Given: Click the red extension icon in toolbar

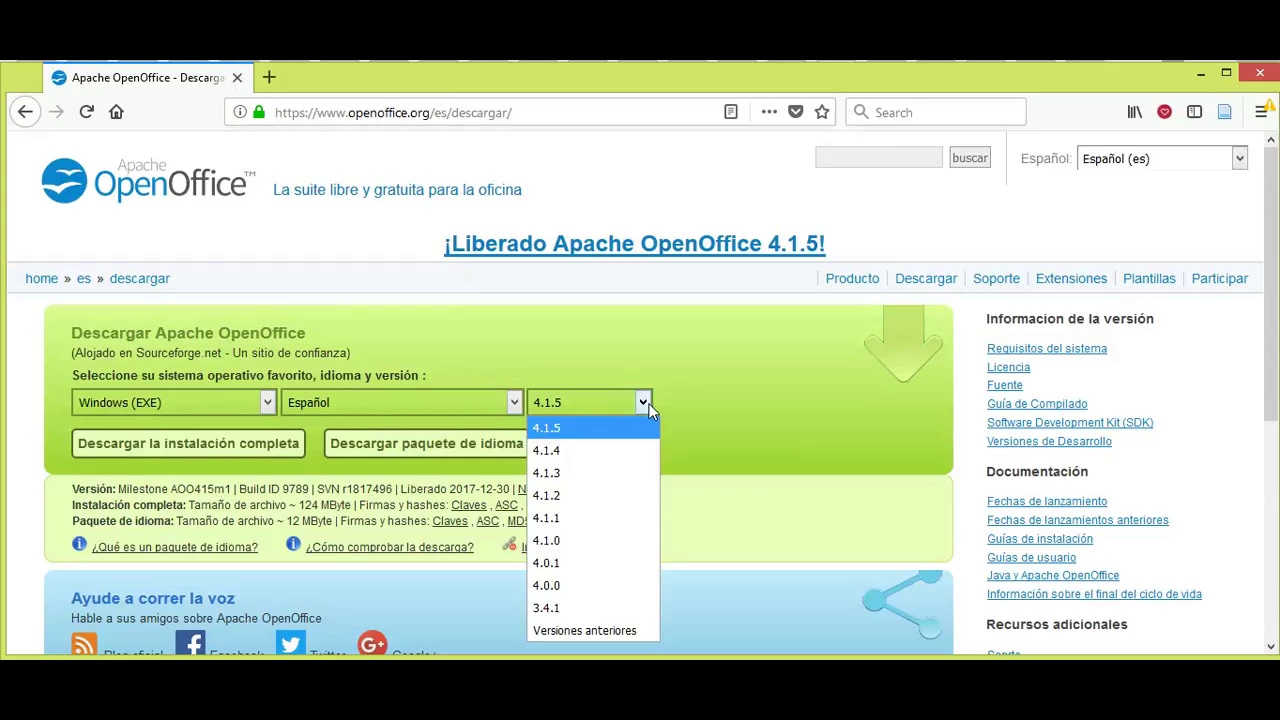Looking at the screenshot, I should [x=1164, y=112].
